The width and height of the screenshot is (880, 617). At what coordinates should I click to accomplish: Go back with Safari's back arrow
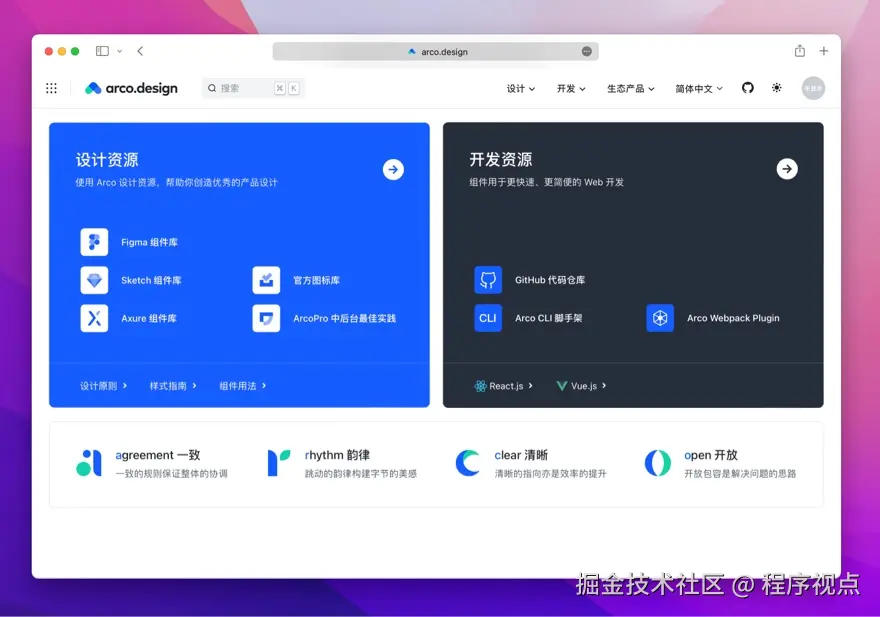pos(140,51)
